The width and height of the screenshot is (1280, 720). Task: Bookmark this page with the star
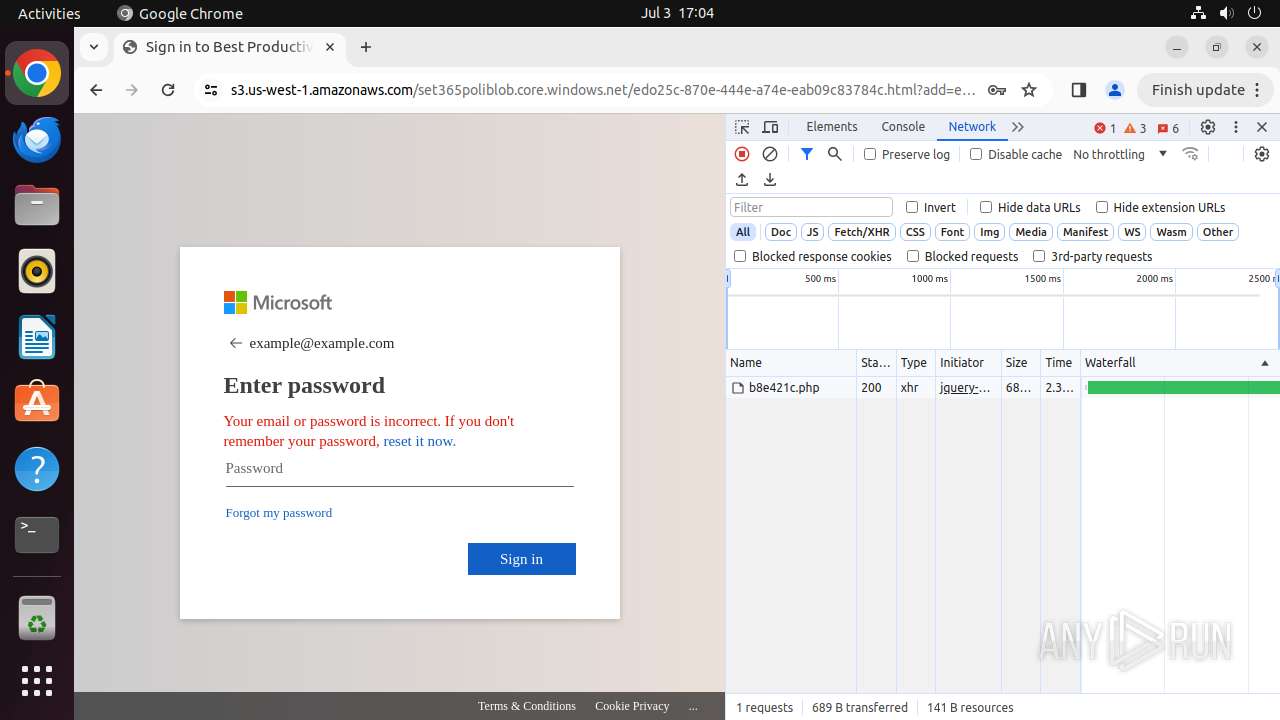coord(1029,90)
